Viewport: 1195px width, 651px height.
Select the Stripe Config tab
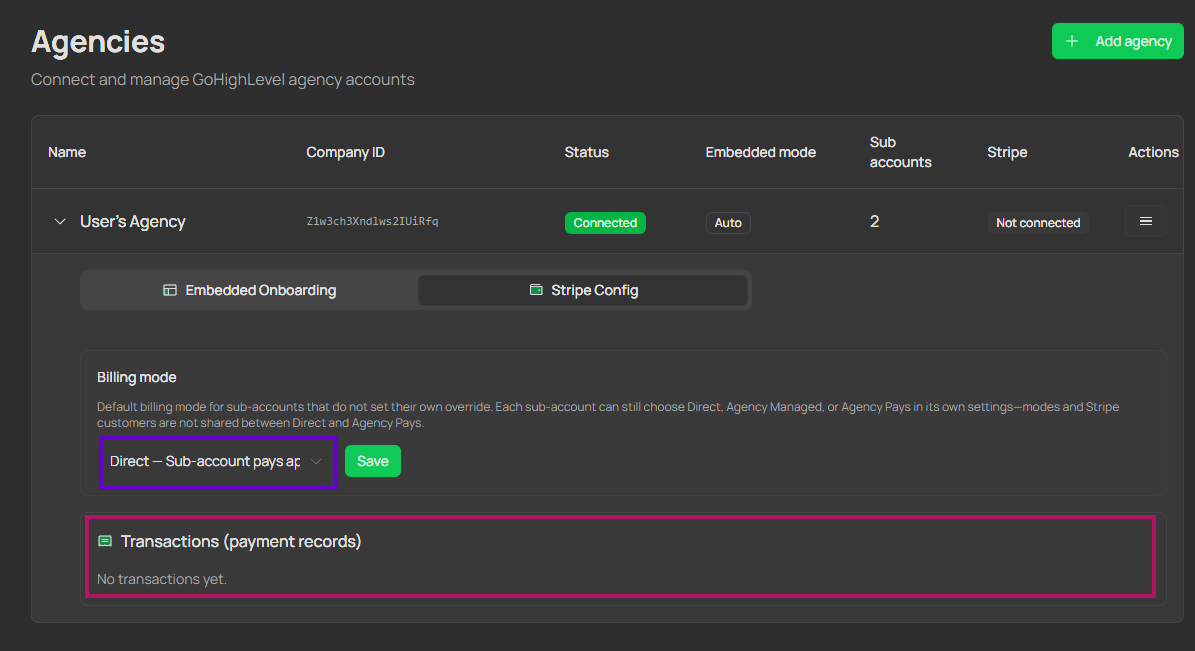coord(583,290)
